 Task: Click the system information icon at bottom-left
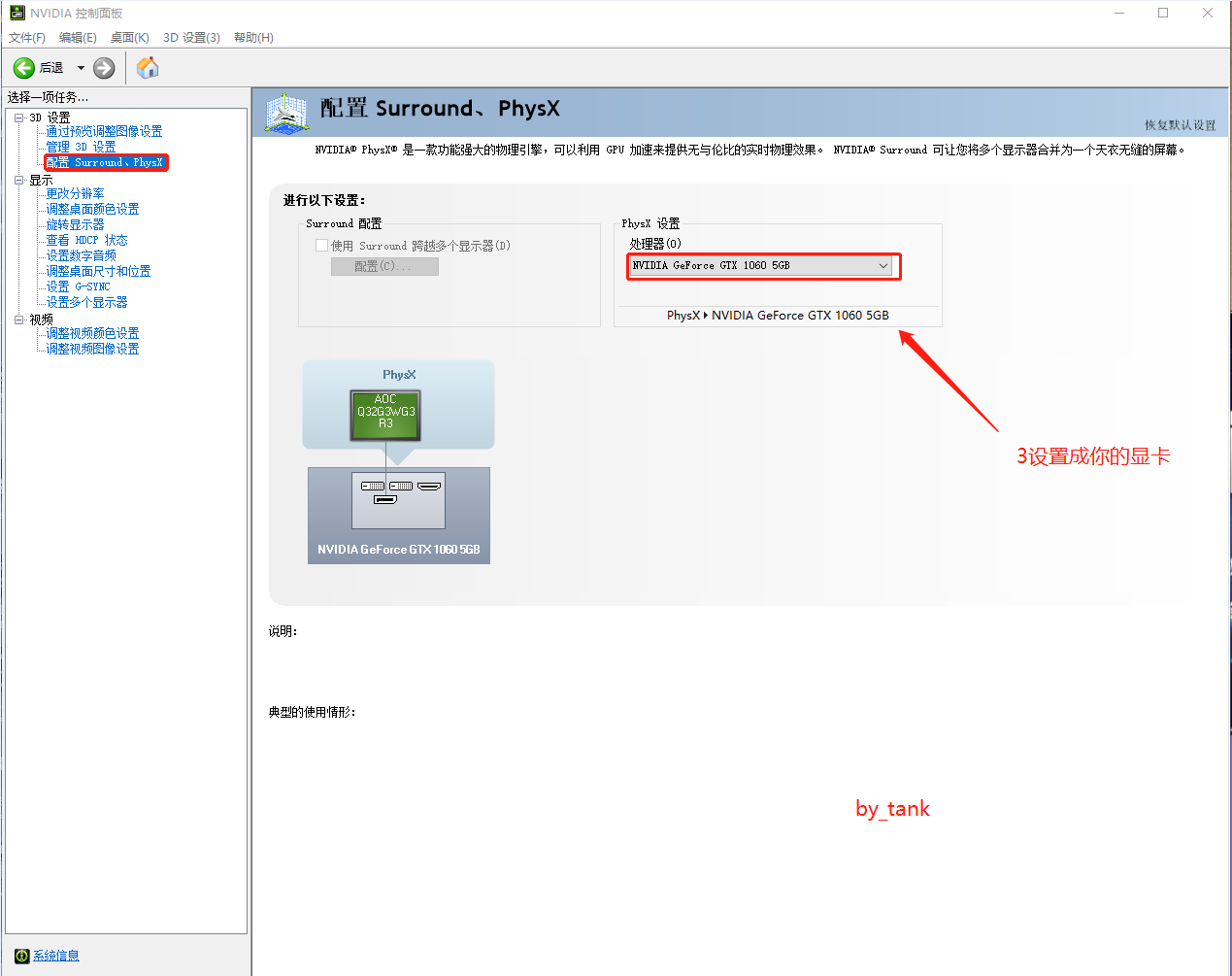point(21,956)
